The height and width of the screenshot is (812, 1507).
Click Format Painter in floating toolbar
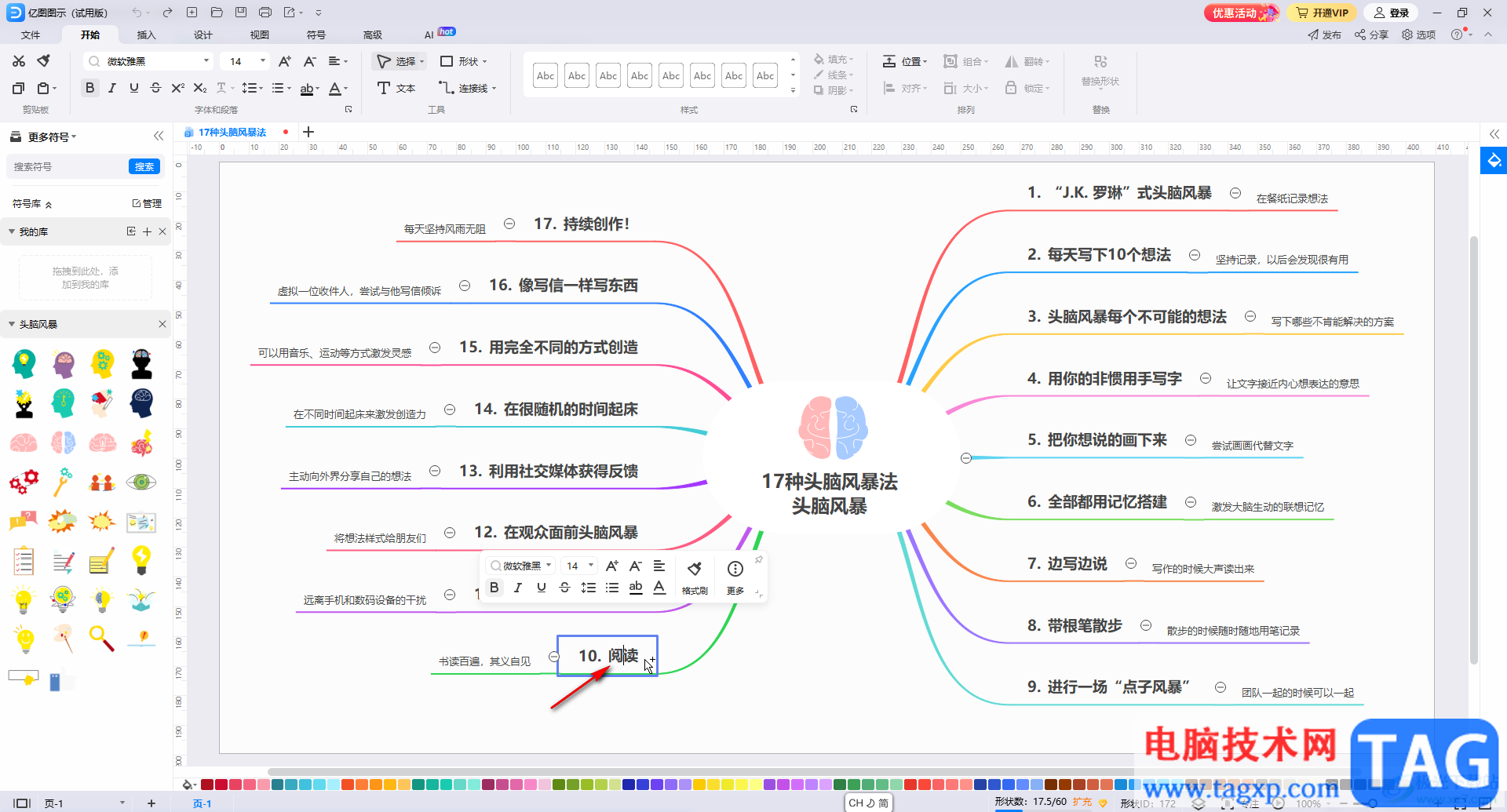[695, 577]
